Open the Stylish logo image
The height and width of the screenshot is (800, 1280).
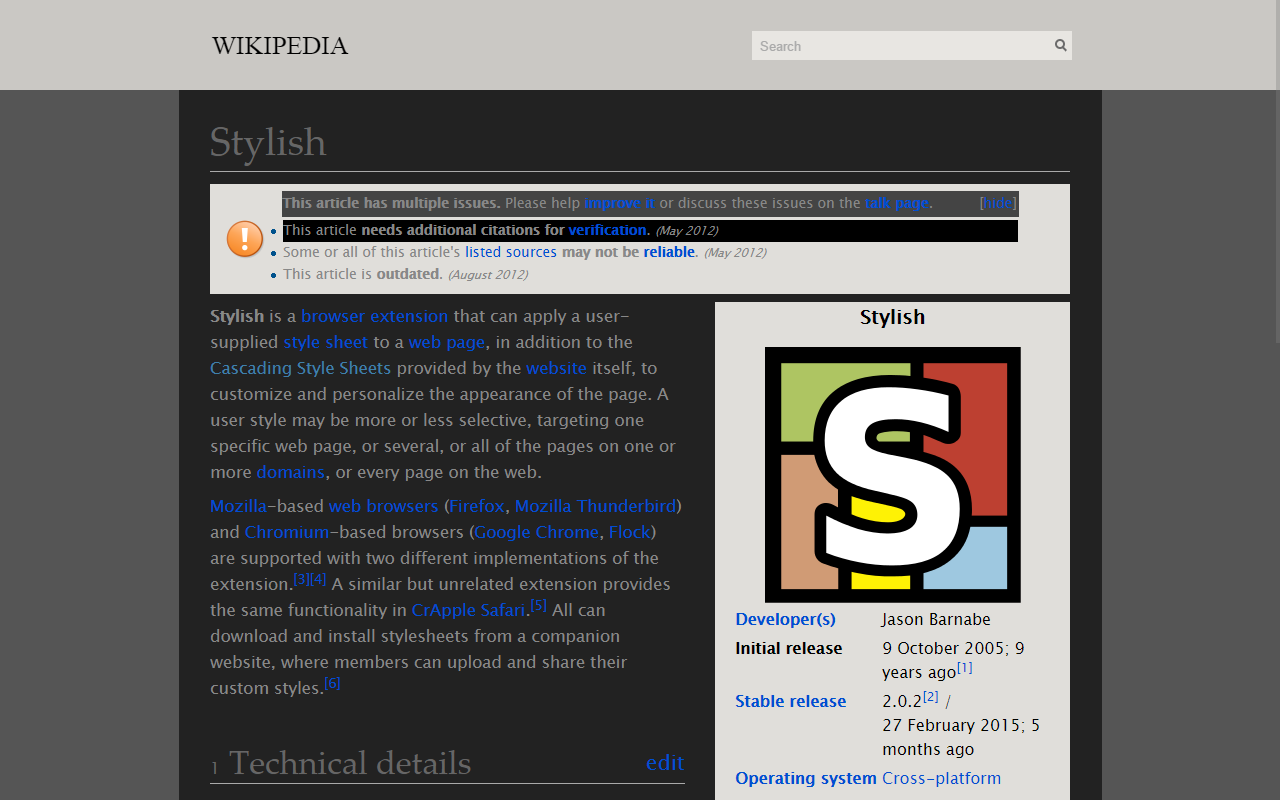tap(892, 475)
